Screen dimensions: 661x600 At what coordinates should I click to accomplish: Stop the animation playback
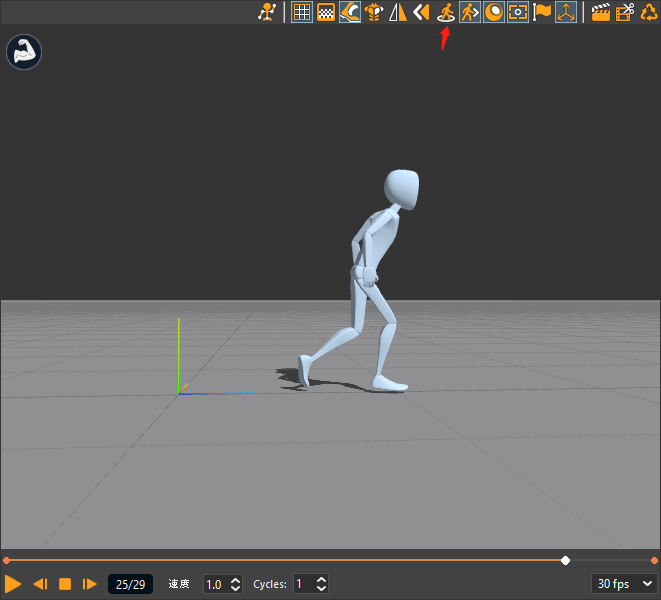65,584
